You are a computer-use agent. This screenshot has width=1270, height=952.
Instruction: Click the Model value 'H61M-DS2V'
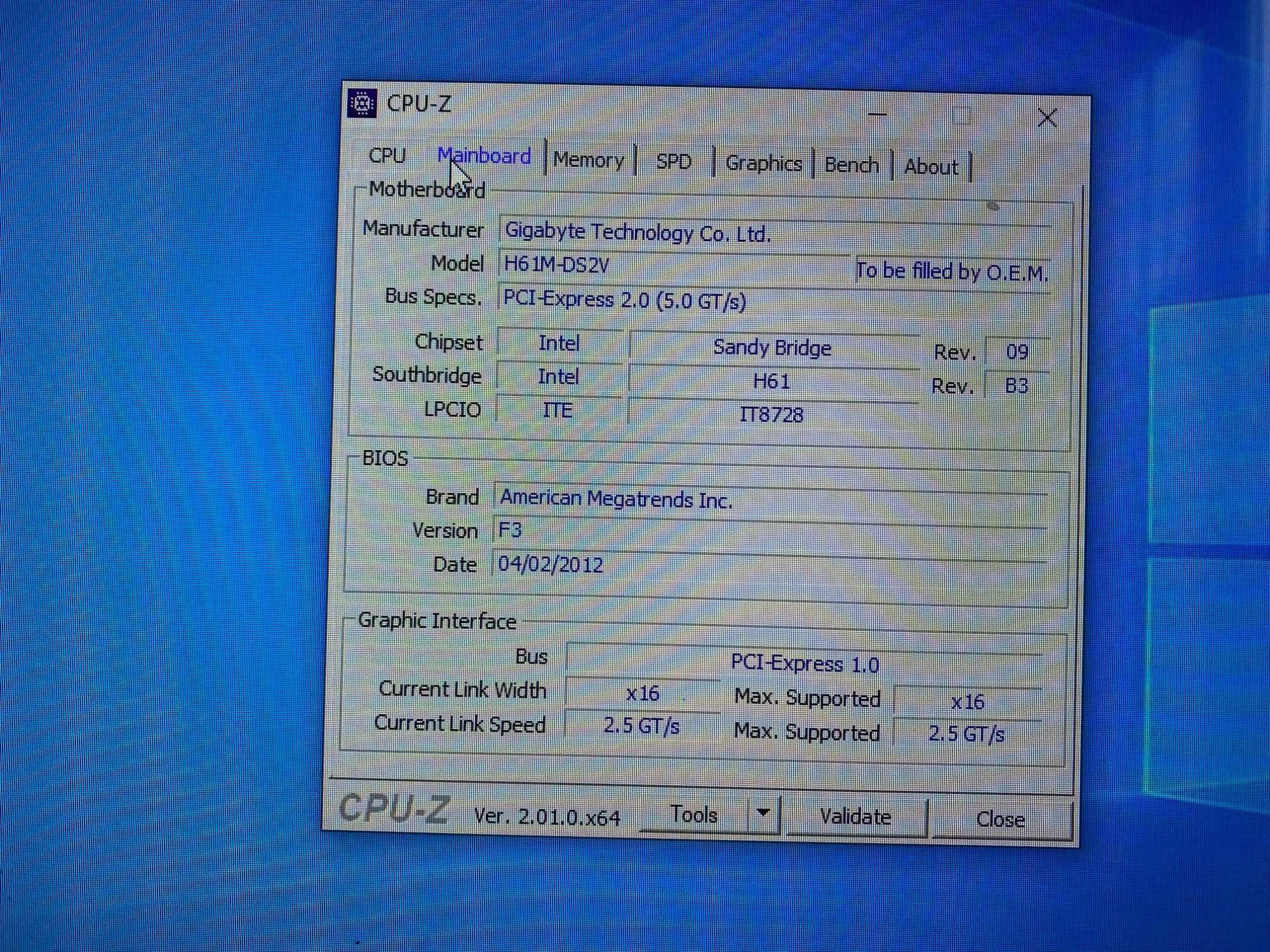(x=674, y=266)
